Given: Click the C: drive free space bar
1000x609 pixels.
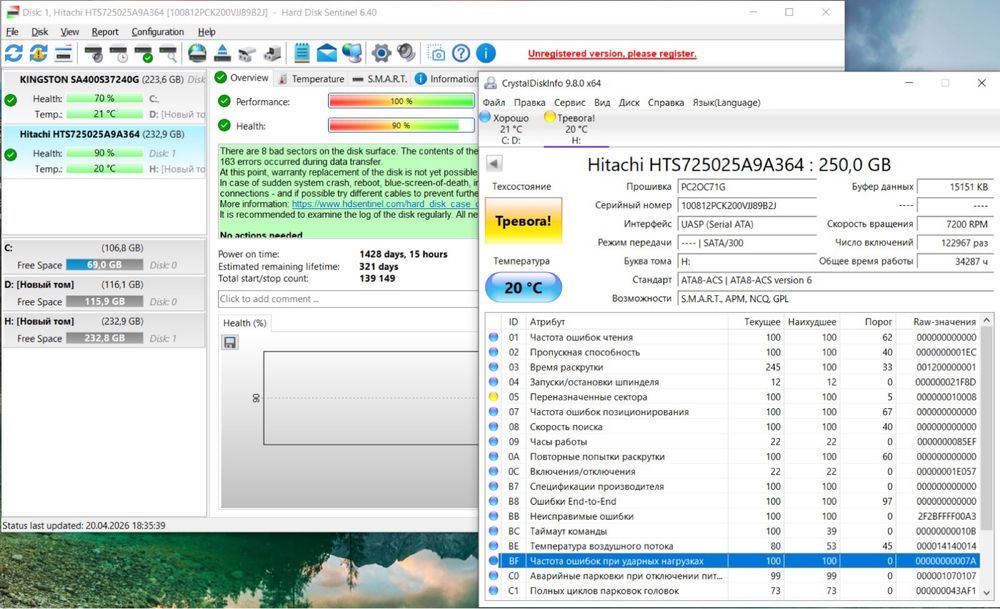Looking at the screenshot, I should 105,265.
